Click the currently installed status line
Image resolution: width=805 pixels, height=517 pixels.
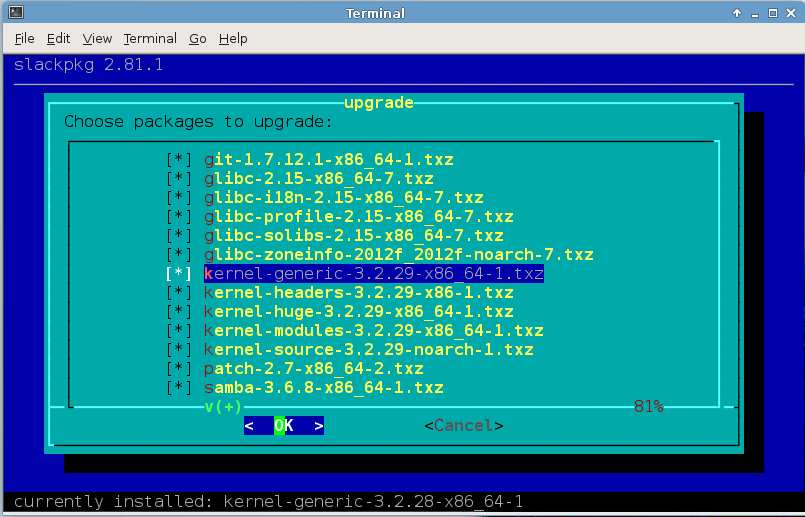[268, 501]
